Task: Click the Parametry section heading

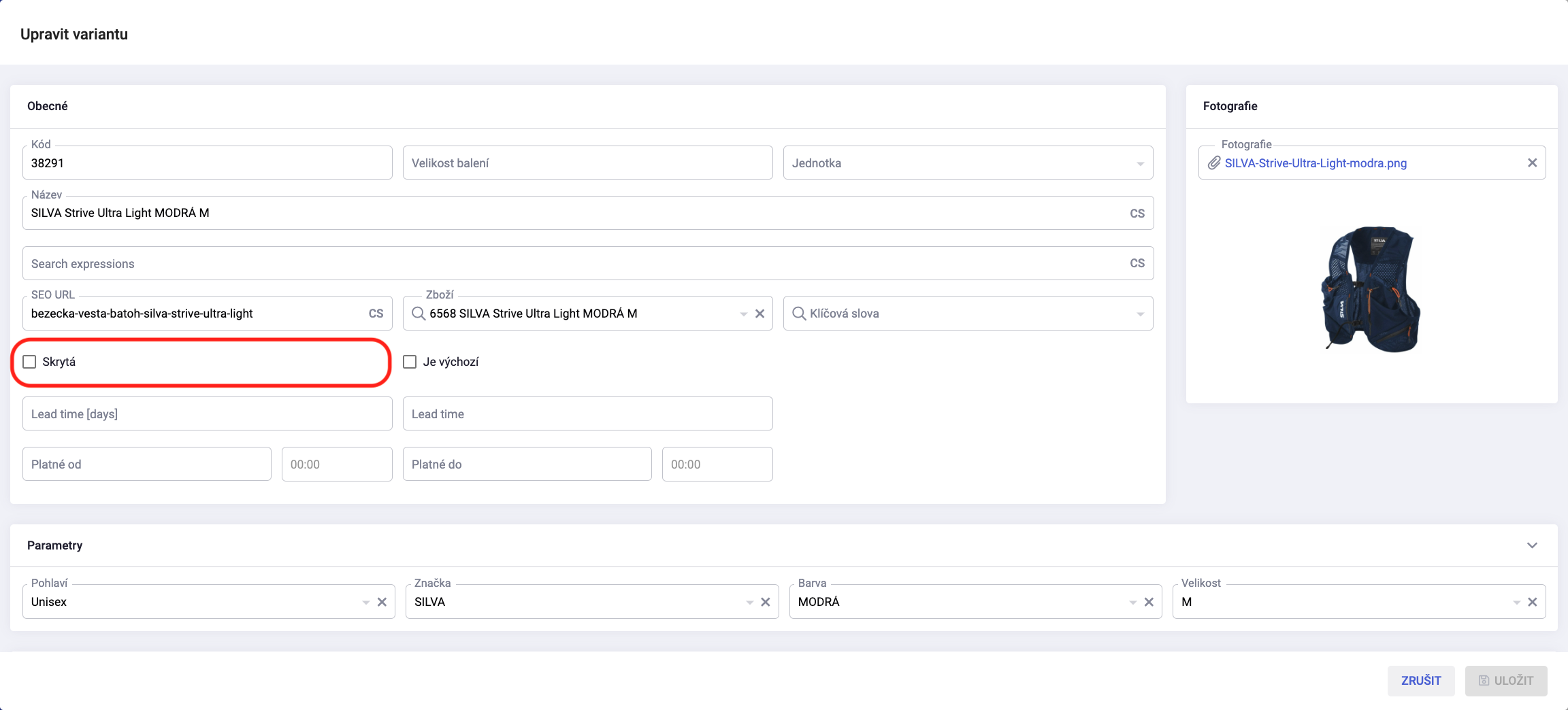Action: (x=54, y=545)
